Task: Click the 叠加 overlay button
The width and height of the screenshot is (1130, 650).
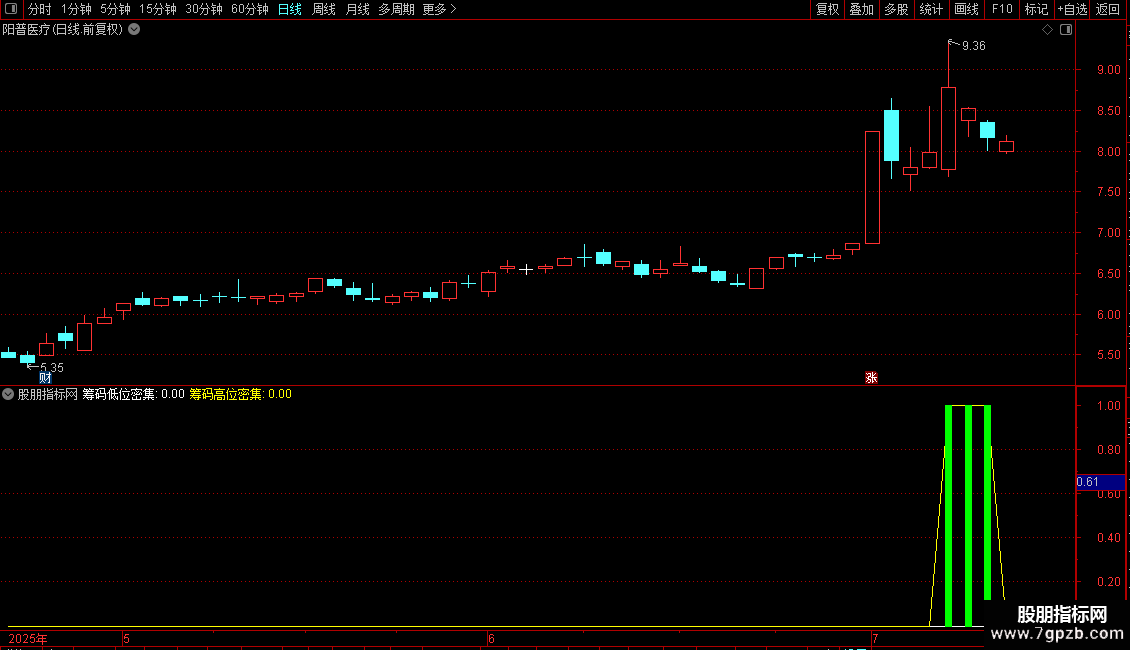Action: click(x=861, y=9)
